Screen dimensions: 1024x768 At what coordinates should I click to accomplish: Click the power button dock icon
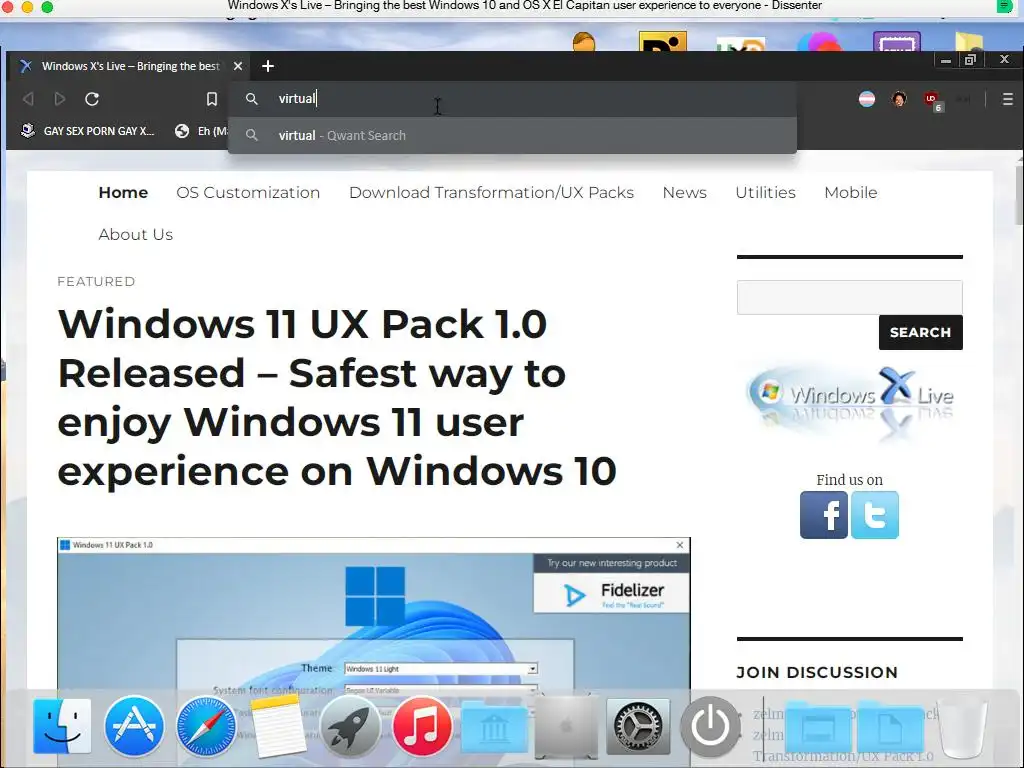point(710,726)
